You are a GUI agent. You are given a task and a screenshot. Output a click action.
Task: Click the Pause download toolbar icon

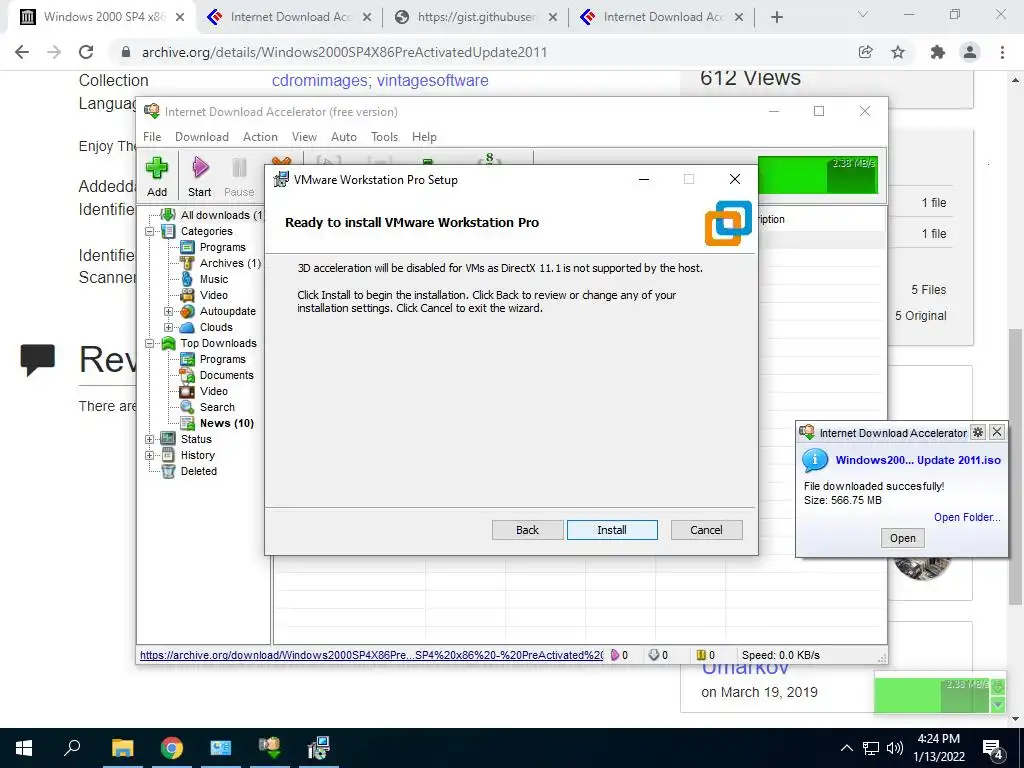(x=239, y=176)
